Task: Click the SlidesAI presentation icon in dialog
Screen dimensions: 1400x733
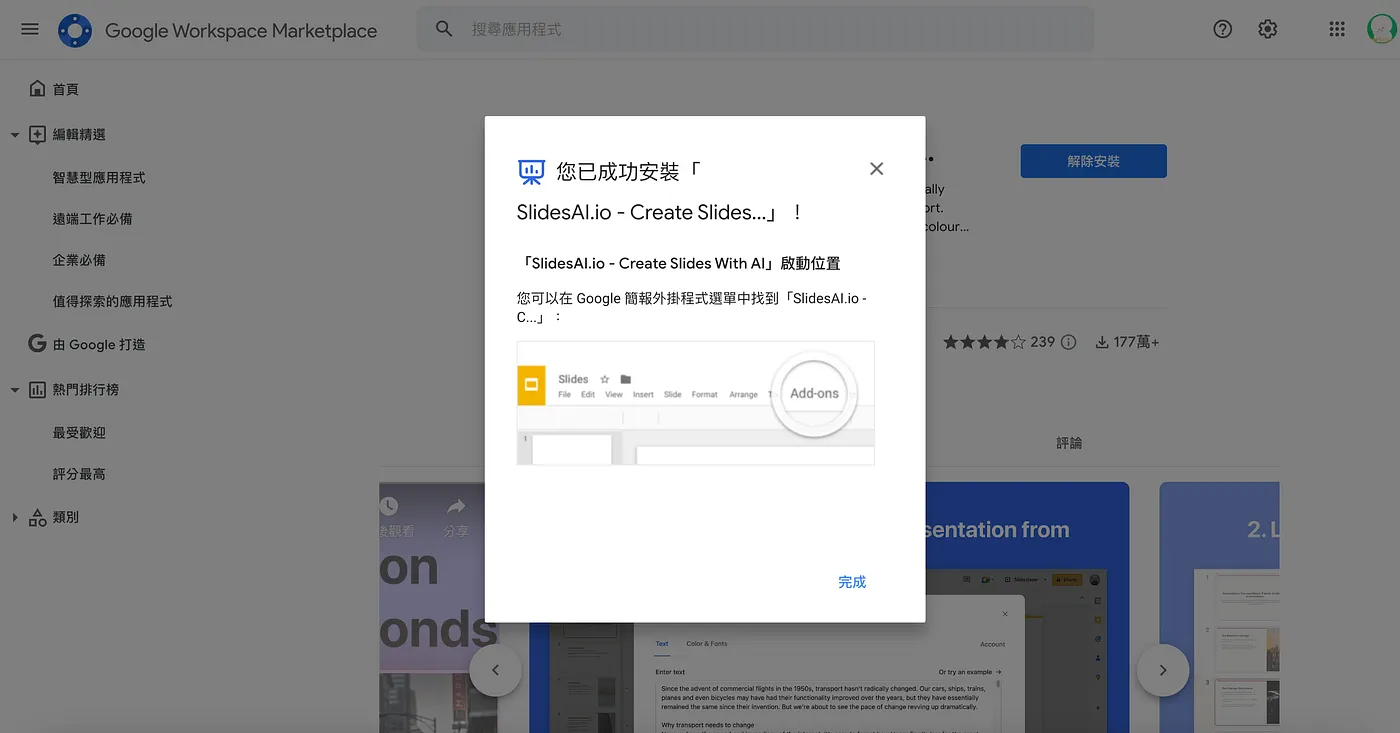Action: [531, 172]
